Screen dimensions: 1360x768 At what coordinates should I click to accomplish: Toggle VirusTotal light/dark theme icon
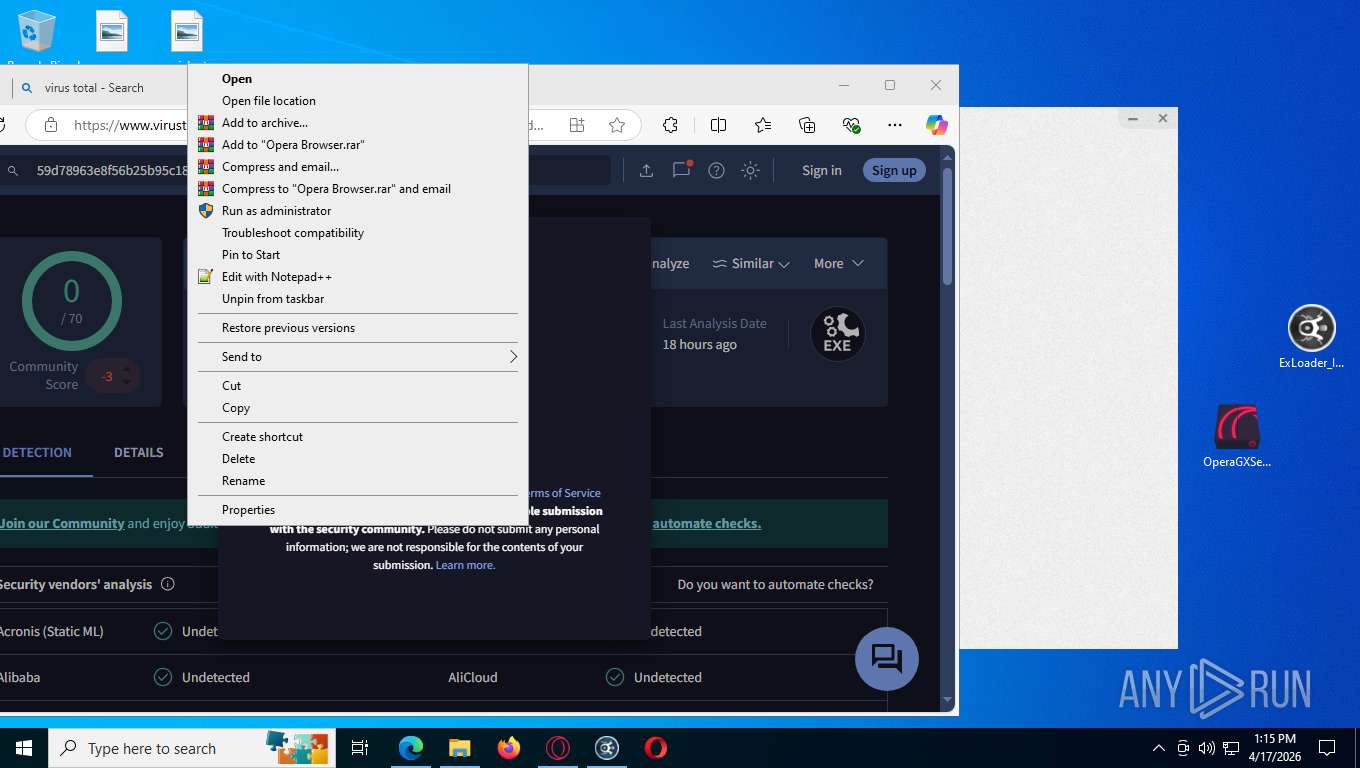click(x=750, y=170)
